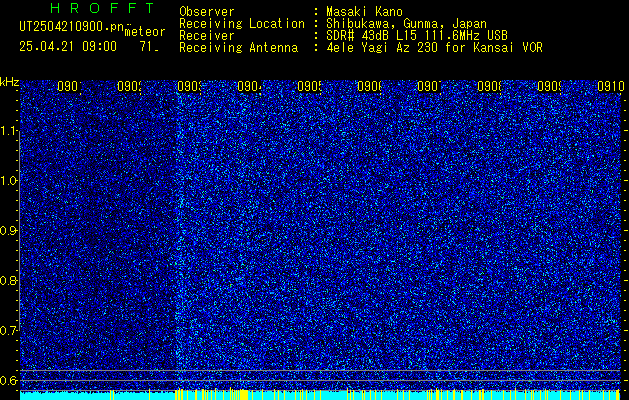The height and width of the screenshot is (400, 629).
Task: Click the time label just before 0910
Action: pyautogui.click(x=549, y=86)
